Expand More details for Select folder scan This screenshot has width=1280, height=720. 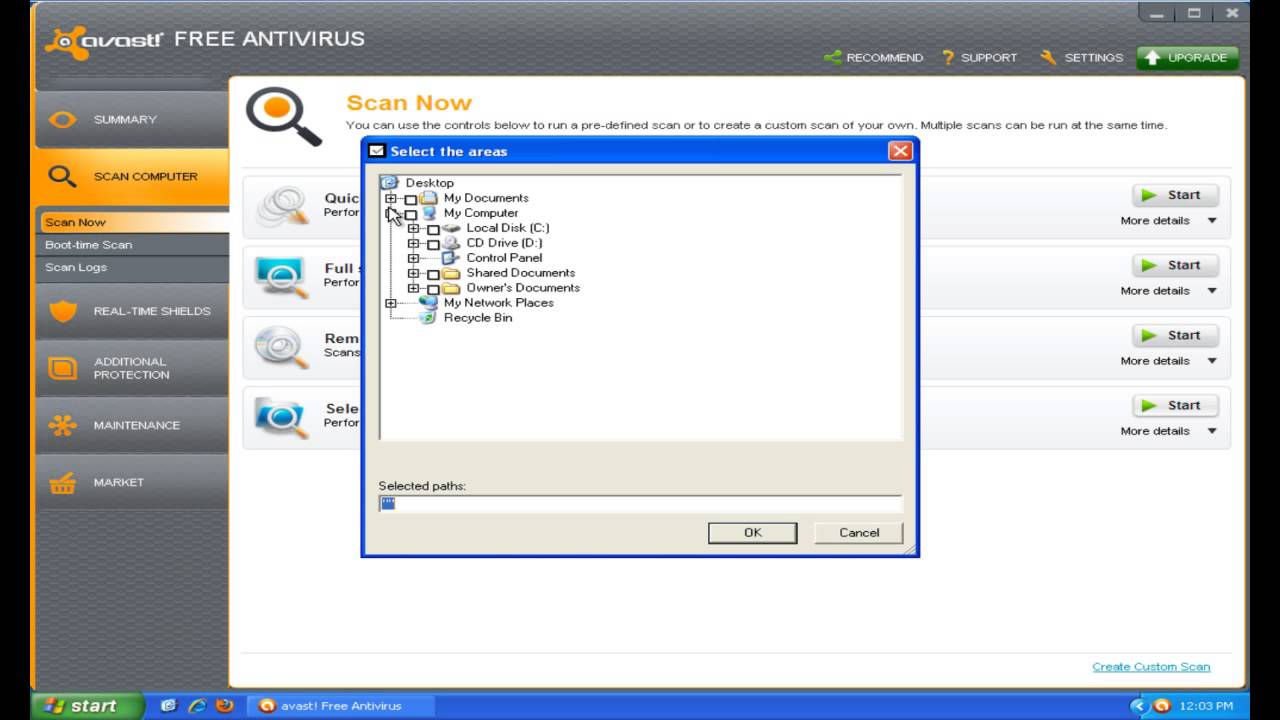pyautogui.click(x=1168, y=431)
